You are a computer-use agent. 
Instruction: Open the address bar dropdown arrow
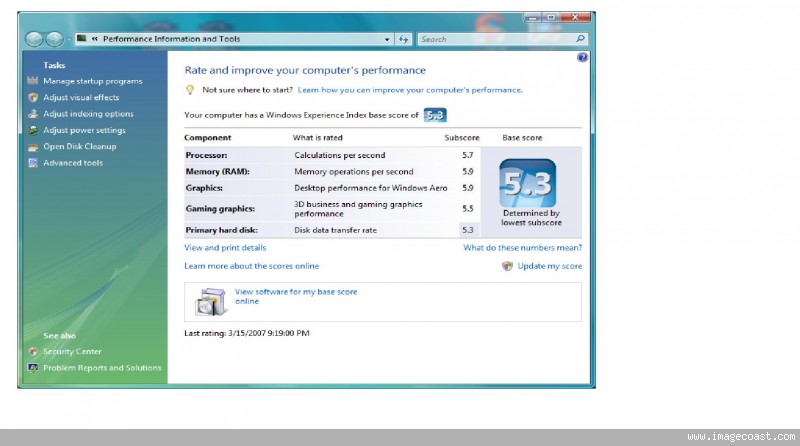tap(387, 39)
